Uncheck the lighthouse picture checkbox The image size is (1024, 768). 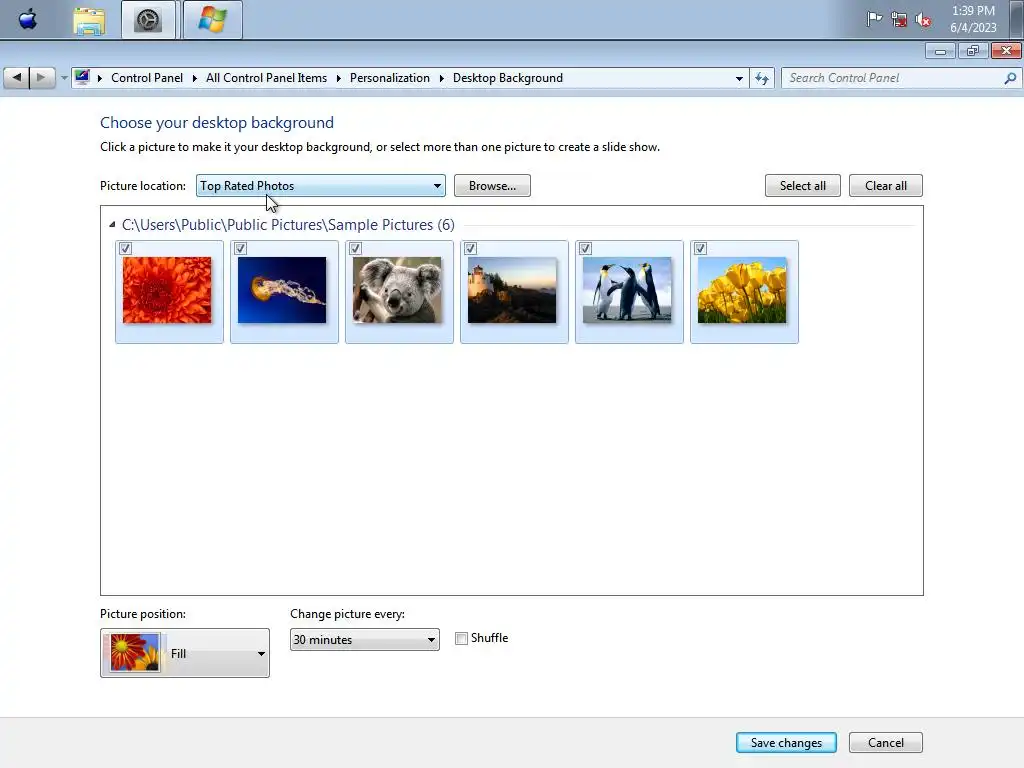point(470,248)
